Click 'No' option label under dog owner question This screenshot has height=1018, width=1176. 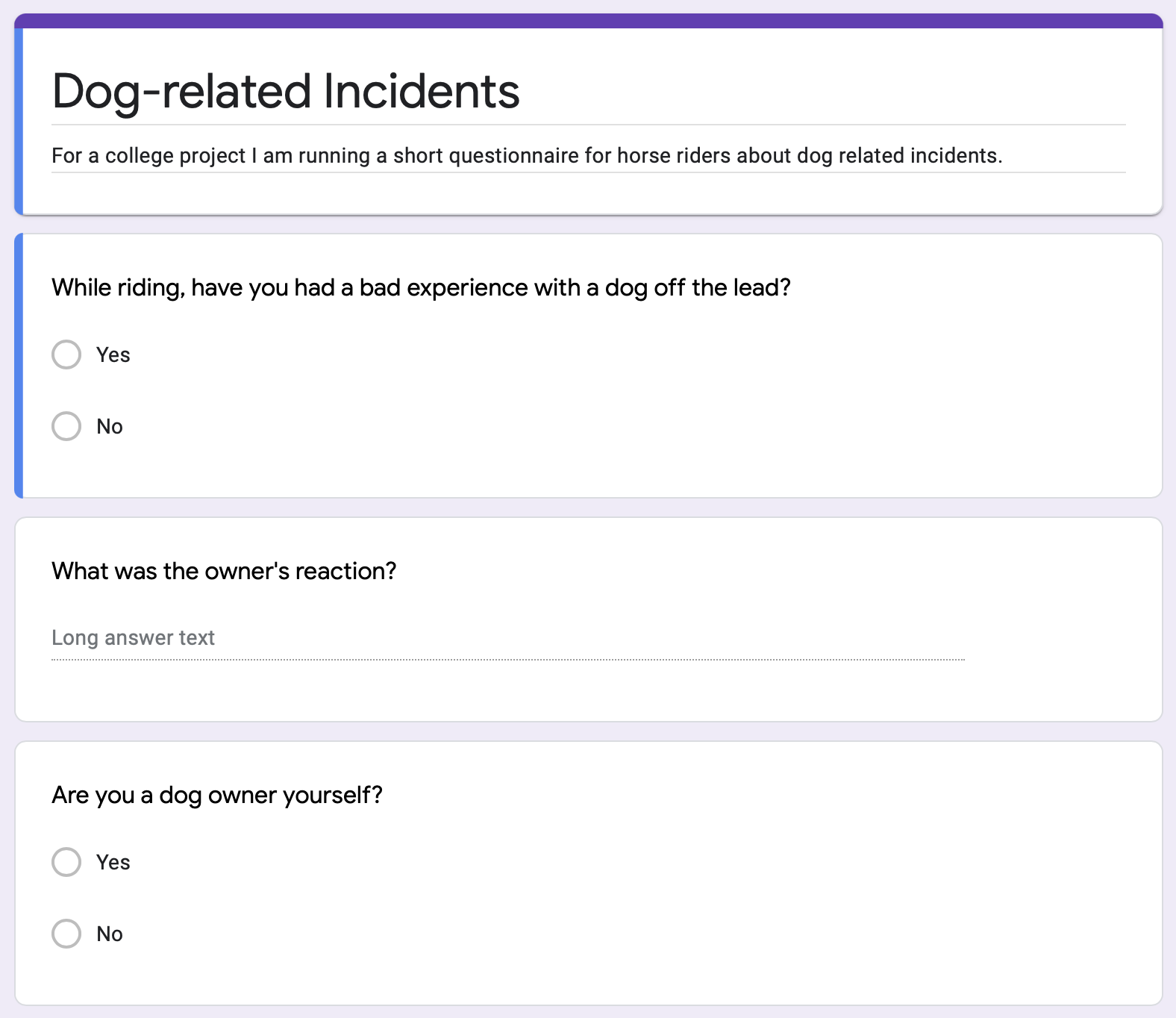click(110, 934)
